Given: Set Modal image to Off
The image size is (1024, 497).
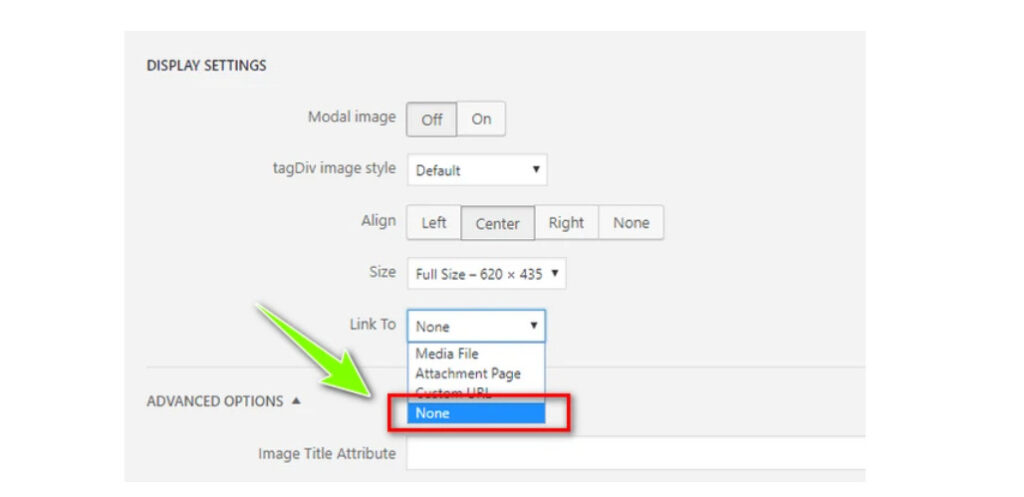Looking at the screenshot, I should (431, 119).
